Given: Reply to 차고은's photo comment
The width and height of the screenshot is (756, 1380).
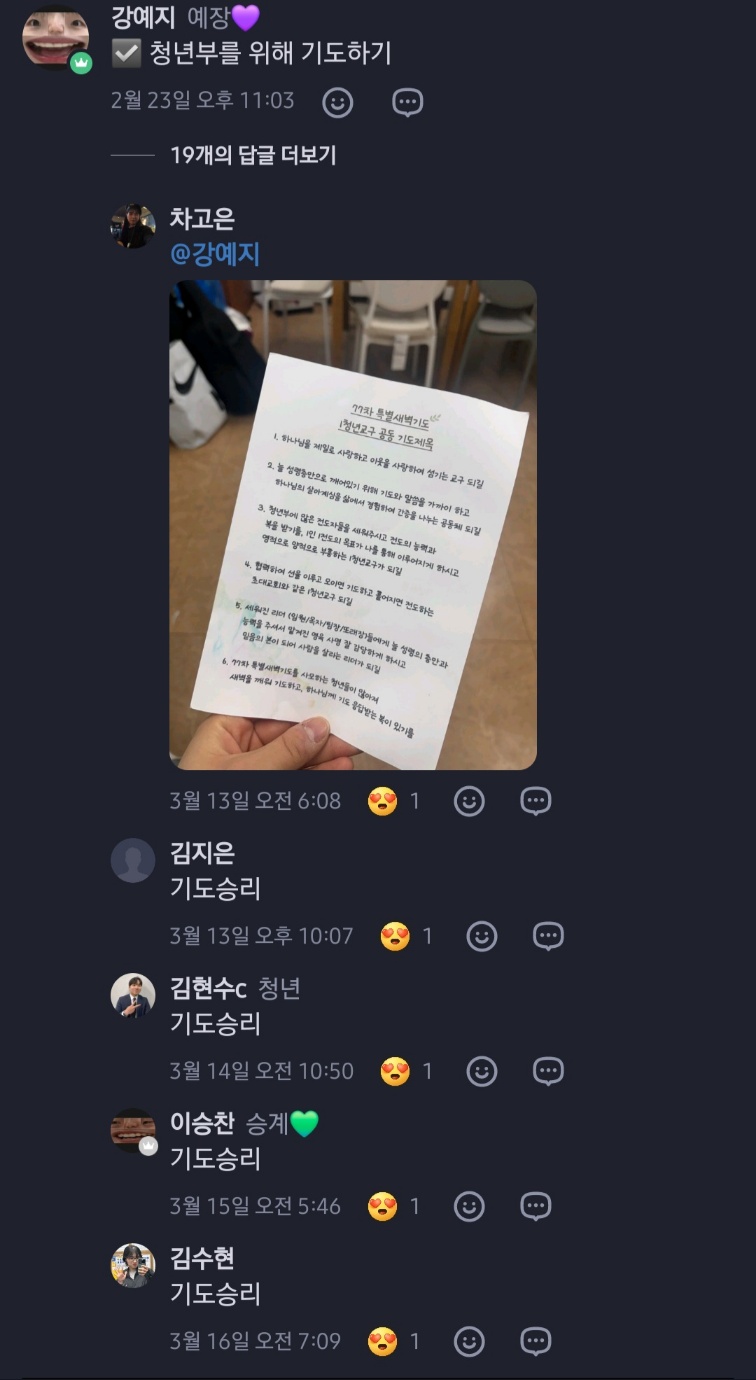Looking at the screenshot, I should click(x=536, y=801).
